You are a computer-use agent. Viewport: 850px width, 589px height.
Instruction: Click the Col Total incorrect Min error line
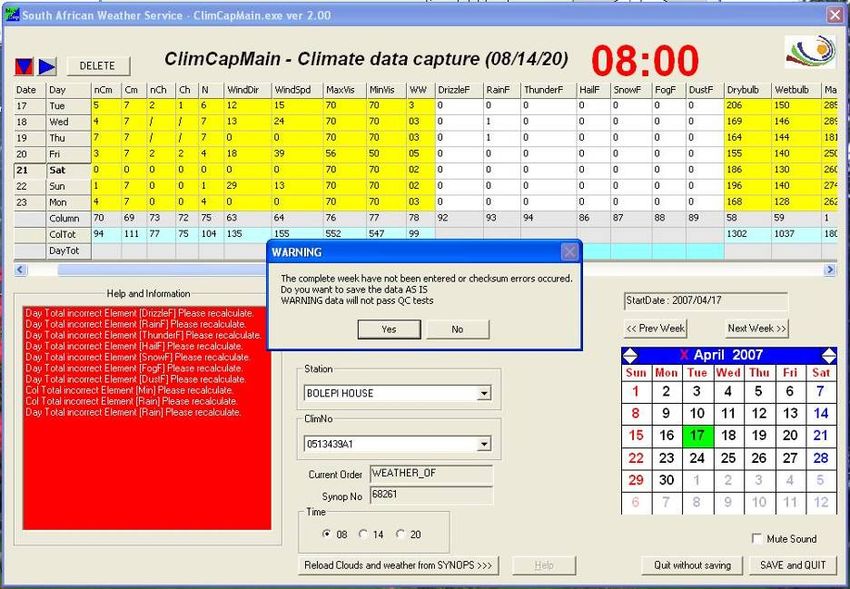(x=129, y=390)
